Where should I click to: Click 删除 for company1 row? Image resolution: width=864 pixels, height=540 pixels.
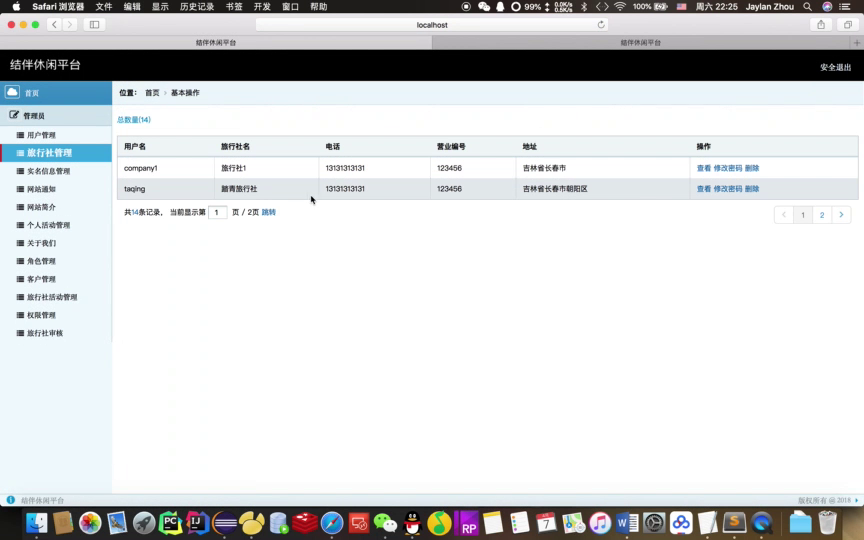pos(752,168)
